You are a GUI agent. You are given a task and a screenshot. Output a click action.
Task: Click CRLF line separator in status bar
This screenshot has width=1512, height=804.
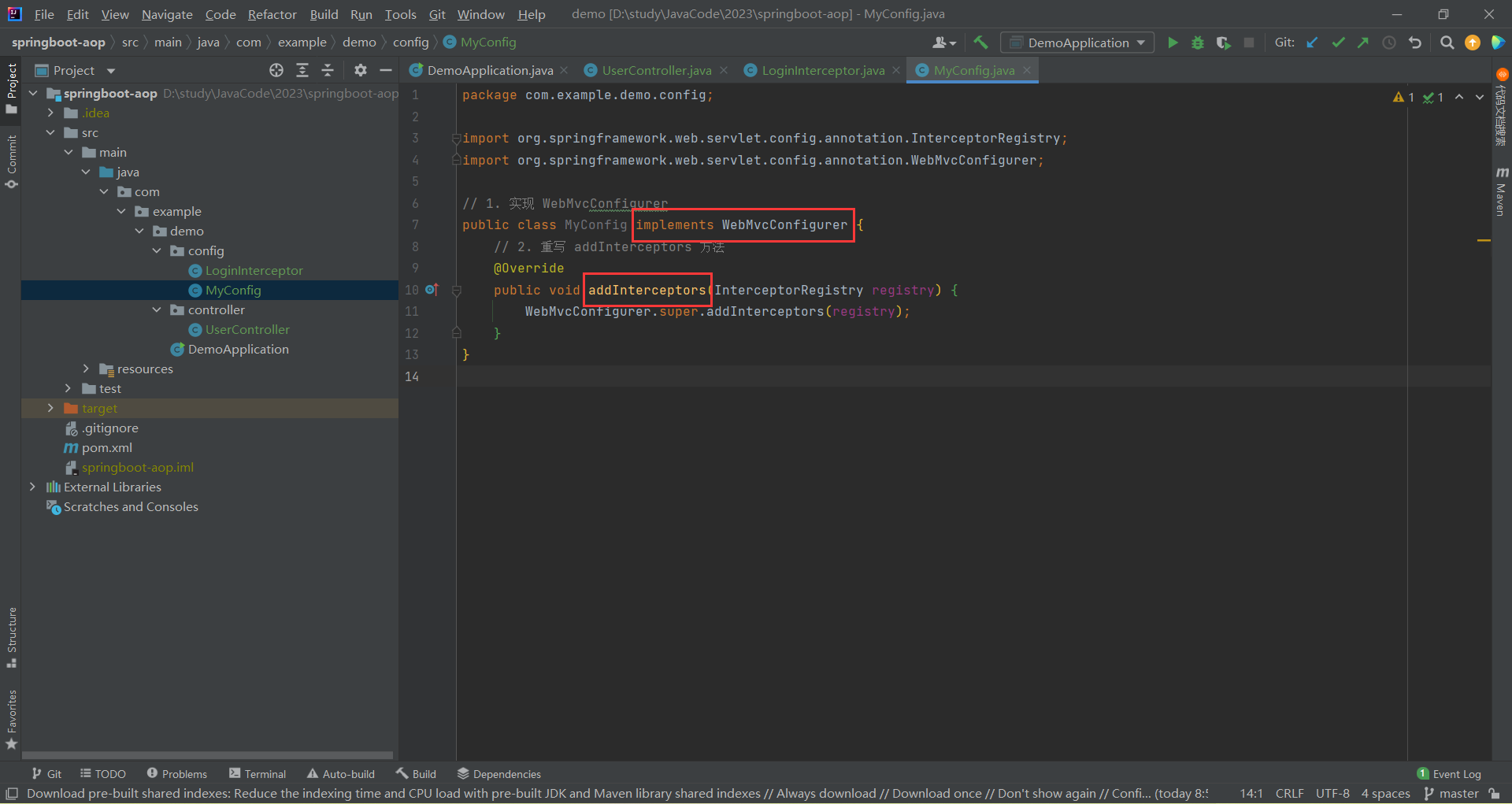(1290, 794)
